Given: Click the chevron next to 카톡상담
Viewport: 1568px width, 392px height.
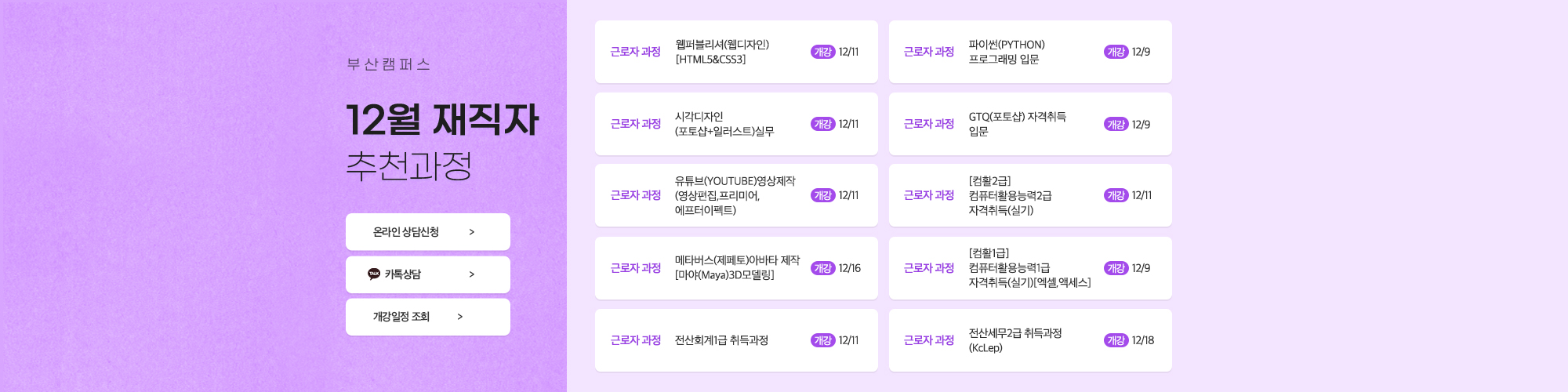Looking at the screenshot, I should pyautogui.click(x=471, y=274).
